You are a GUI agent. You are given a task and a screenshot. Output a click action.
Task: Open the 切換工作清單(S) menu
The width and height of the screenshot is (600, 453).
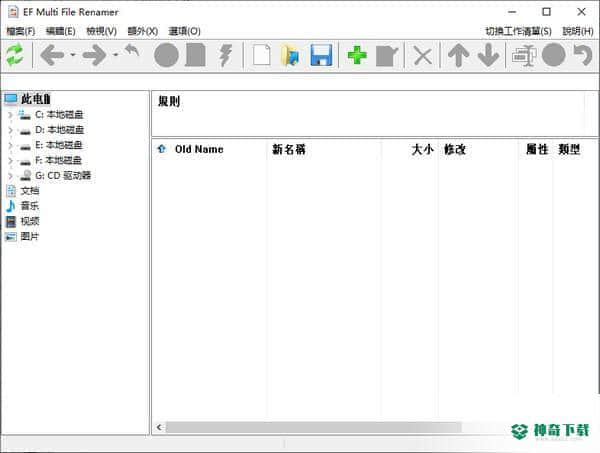518,31
